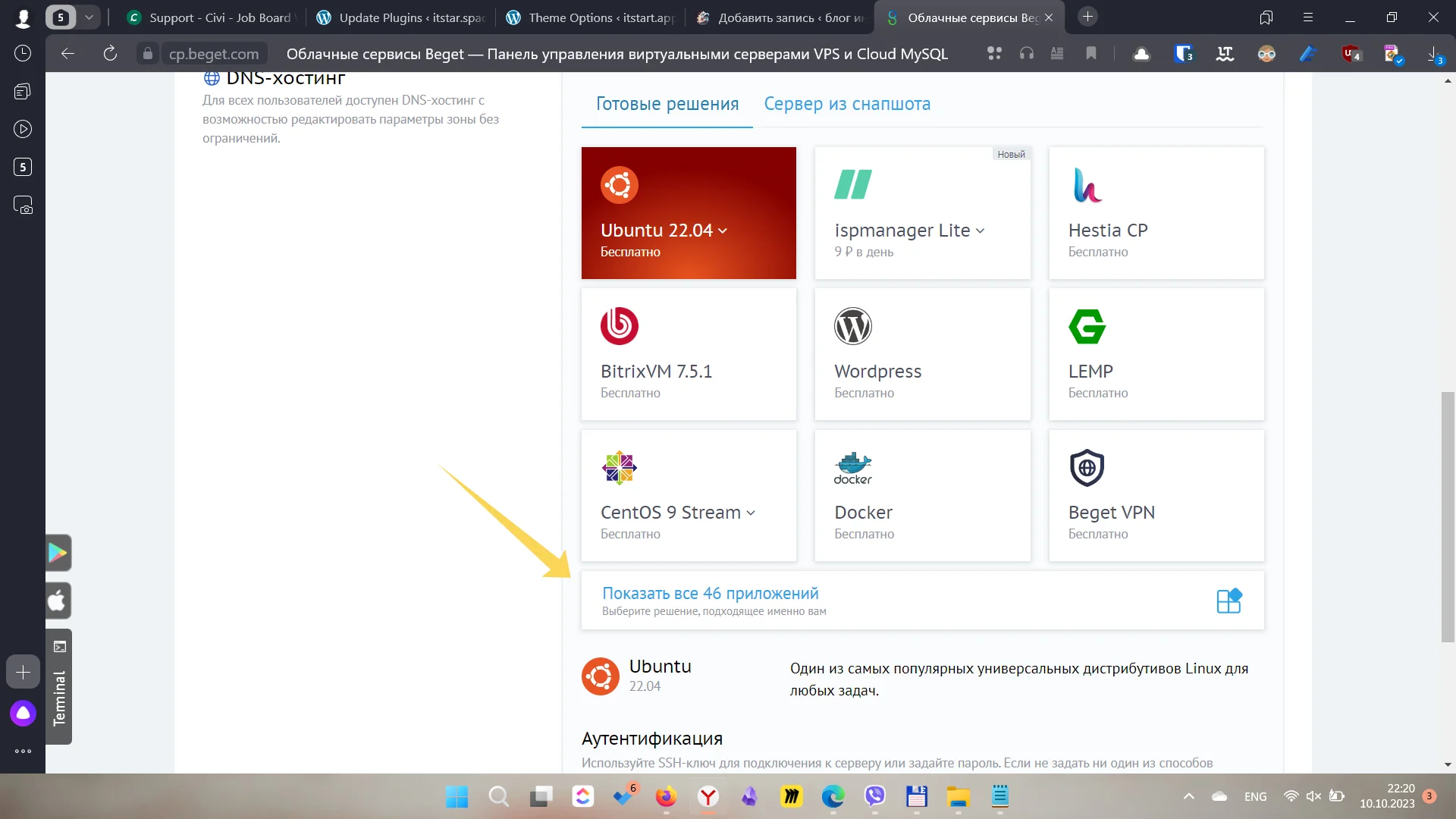Screen dimensions: 1456x819
Task: Select the Beget VPN solution card
Action: coord(1156,495)
